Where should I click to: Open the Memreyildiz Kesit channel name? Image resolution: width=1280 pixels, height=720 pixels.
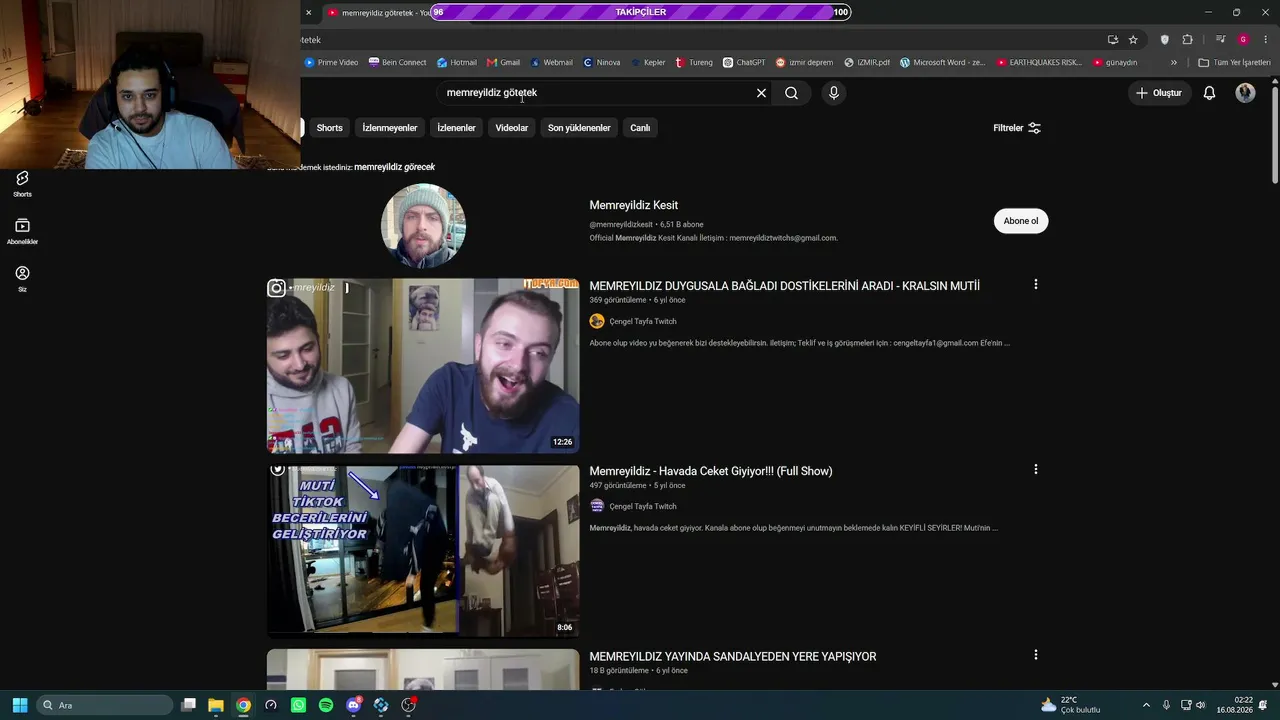point(634,205)
